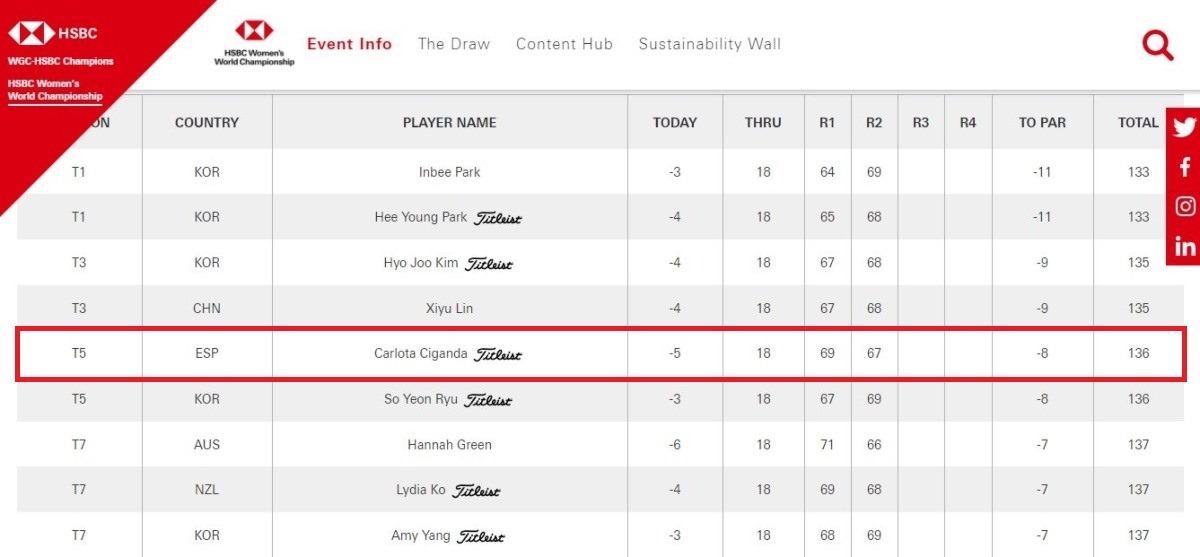Follow the WGC-HSBC Champions link
Image resolution: width=1200 pixels, height=557 pixels.
click(x=60, y=62)
